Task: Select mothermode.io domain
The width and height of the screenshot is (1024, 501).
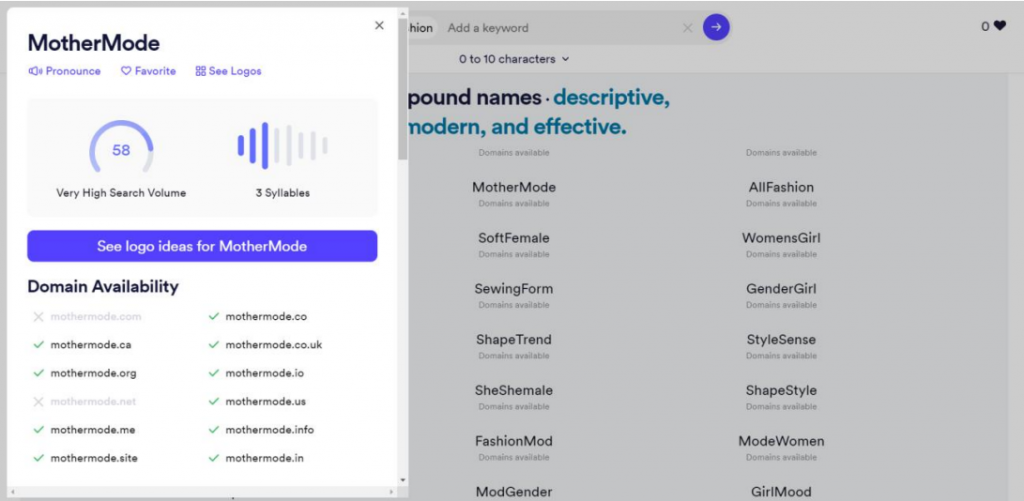Action: click(264, 374)
